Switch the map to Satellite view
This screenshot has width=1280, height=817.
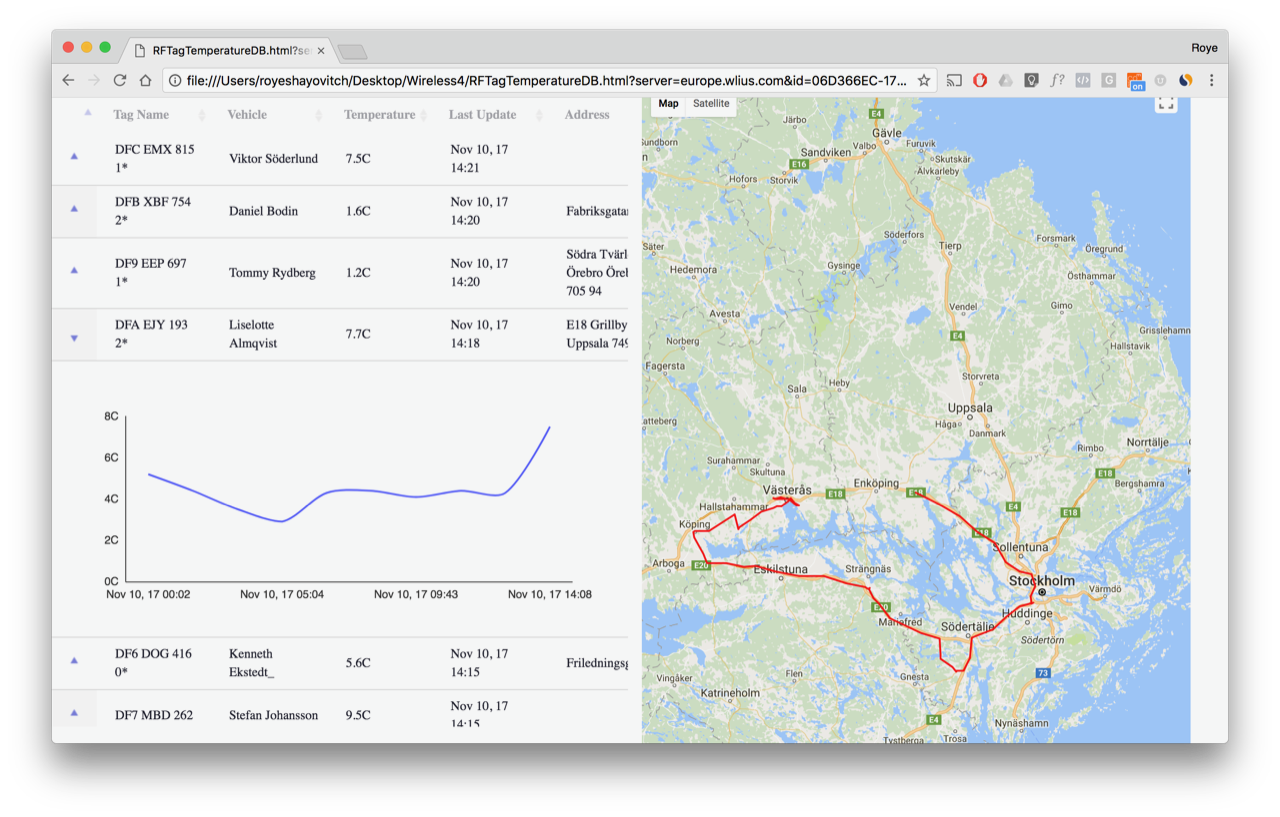711,104
